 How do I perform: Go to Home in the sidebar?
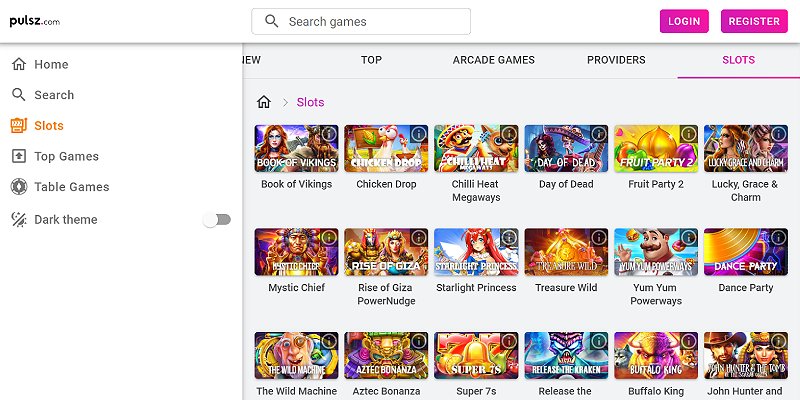click(x=51, y=65)
